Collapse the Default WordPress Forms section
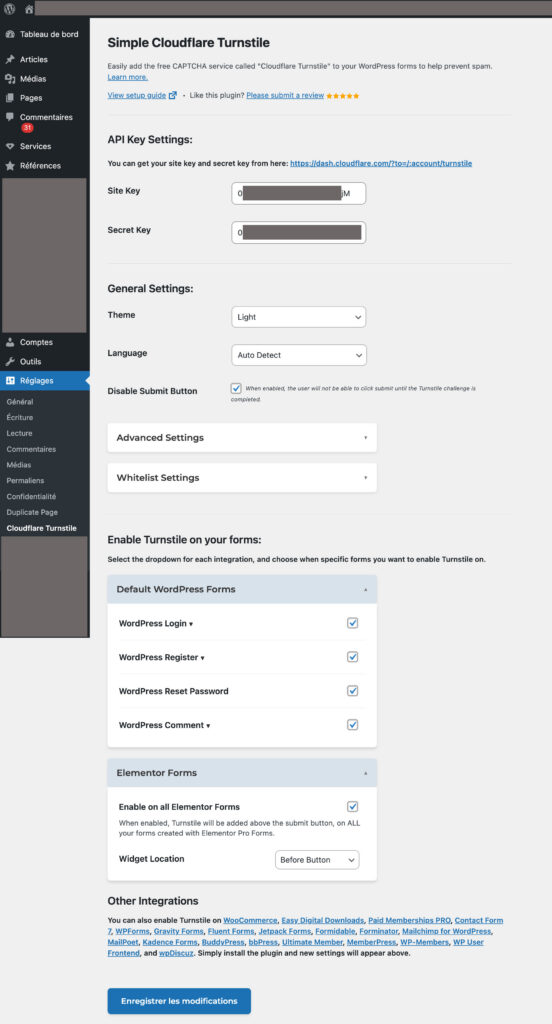Viewport: 552px width, 1024px height. 242,589
